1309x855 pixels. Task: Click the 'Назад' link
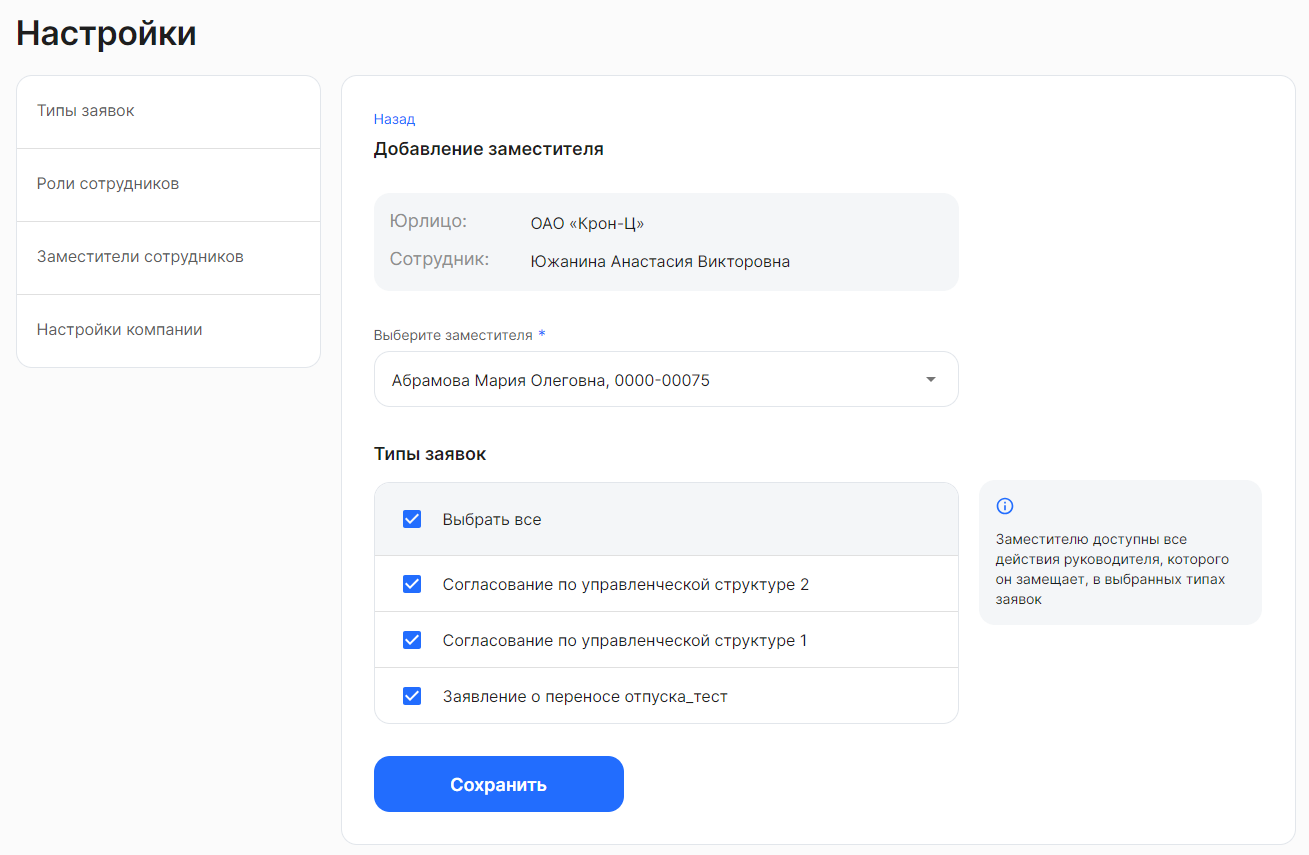(394, 119)
